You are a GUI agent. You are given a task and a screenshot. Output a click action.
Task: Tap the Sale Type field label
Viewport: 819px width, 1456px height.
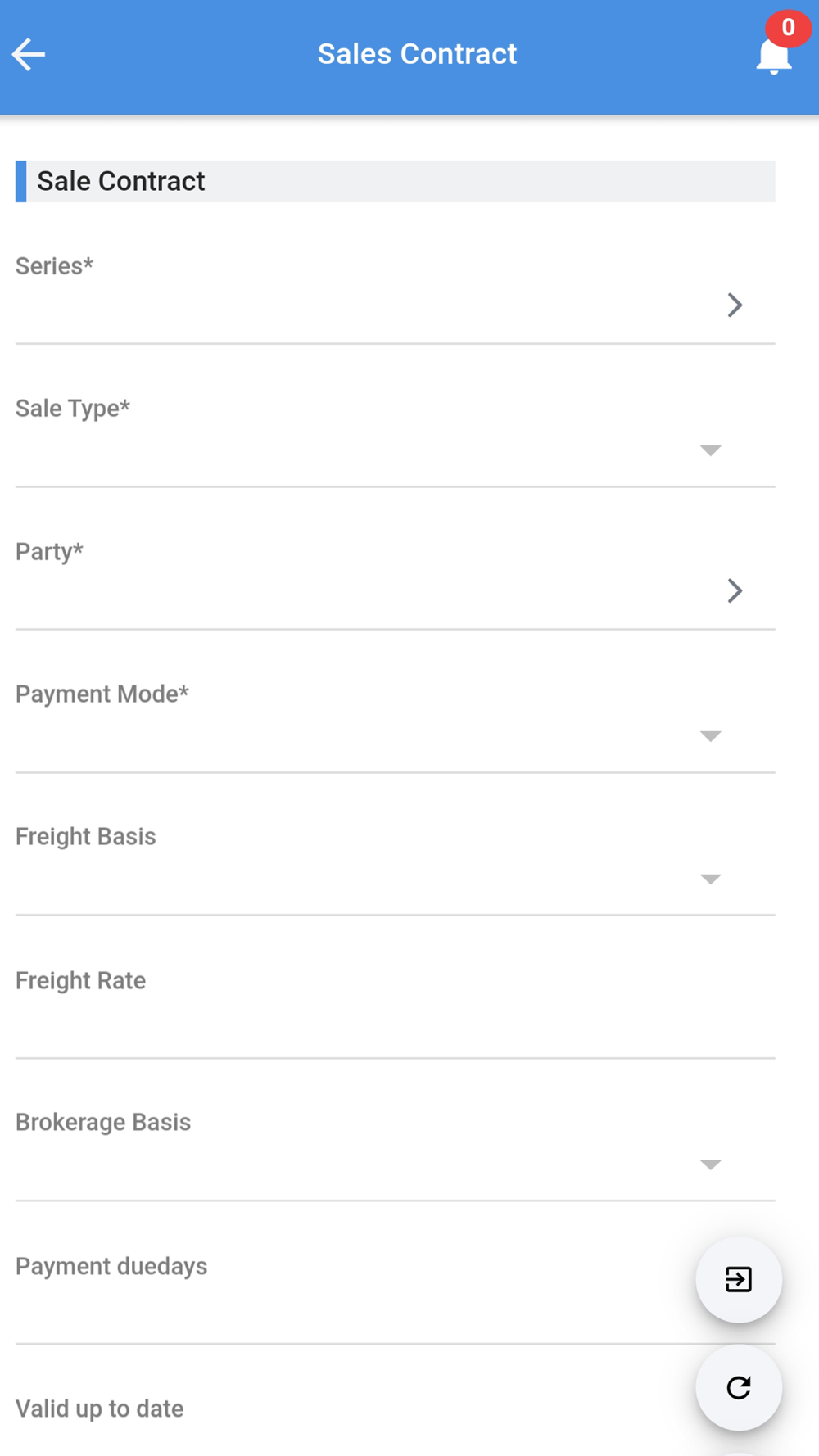pyautogui.click(x=73, y=408)
